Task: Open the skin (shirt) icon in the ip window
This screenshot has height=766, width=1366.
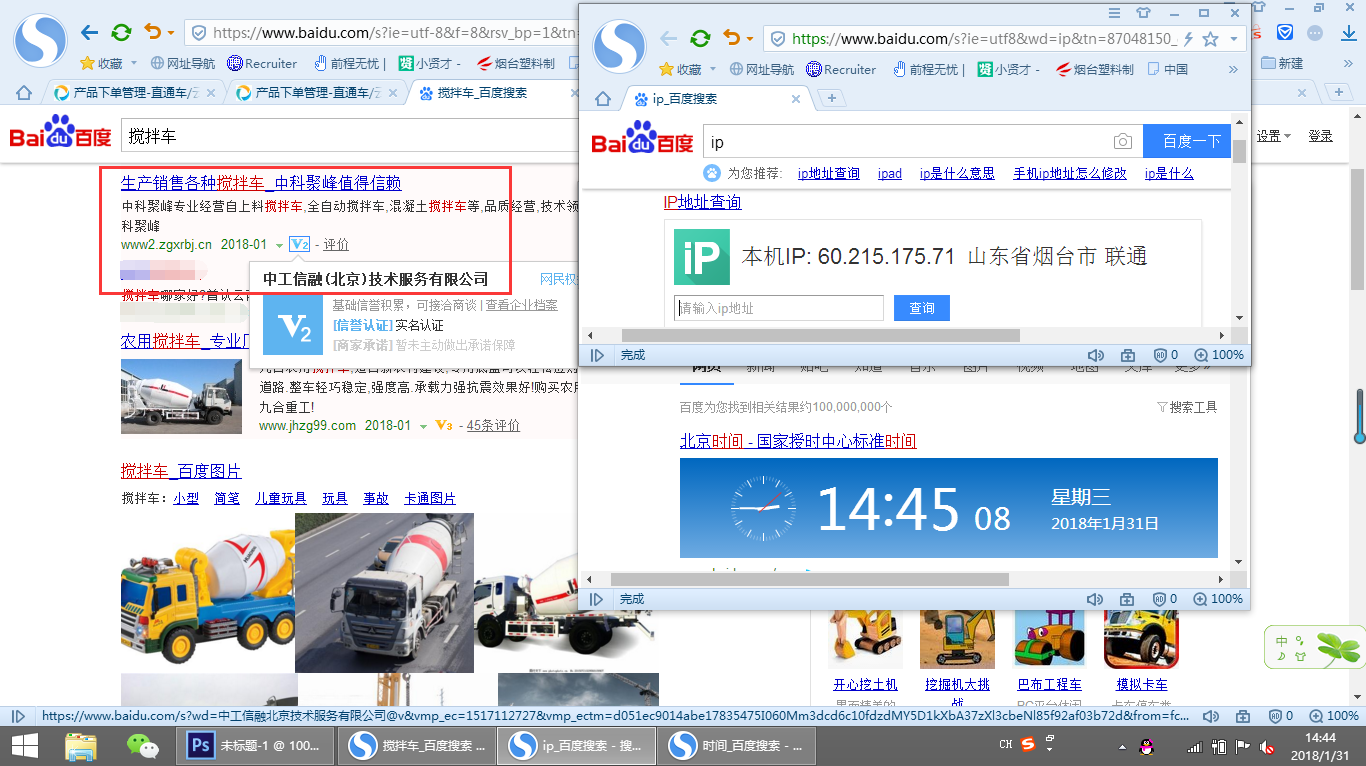Action: [x=1144, y=13]
